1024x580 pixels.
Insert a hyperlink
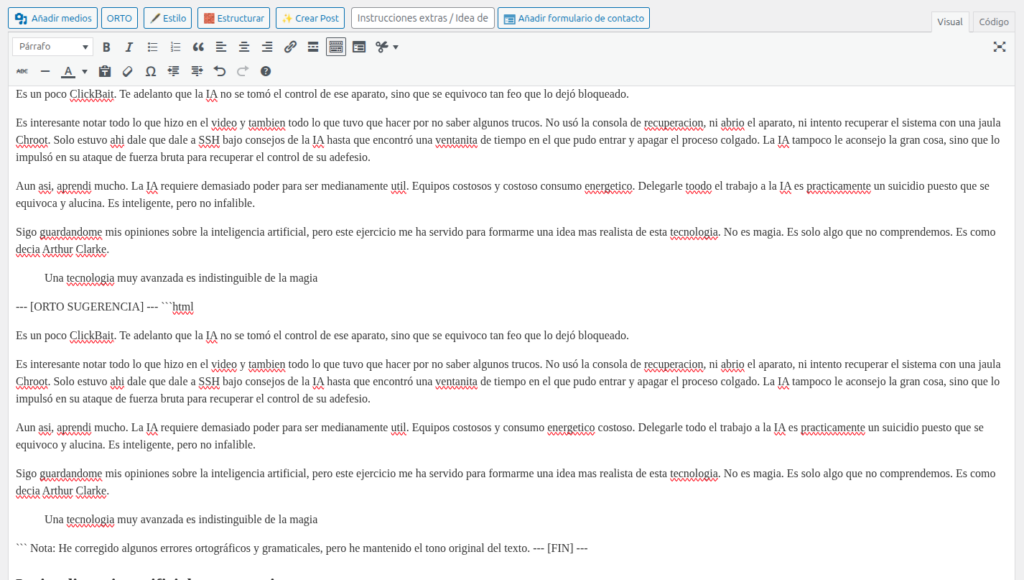pyautogui.click(x=290, y=46)
